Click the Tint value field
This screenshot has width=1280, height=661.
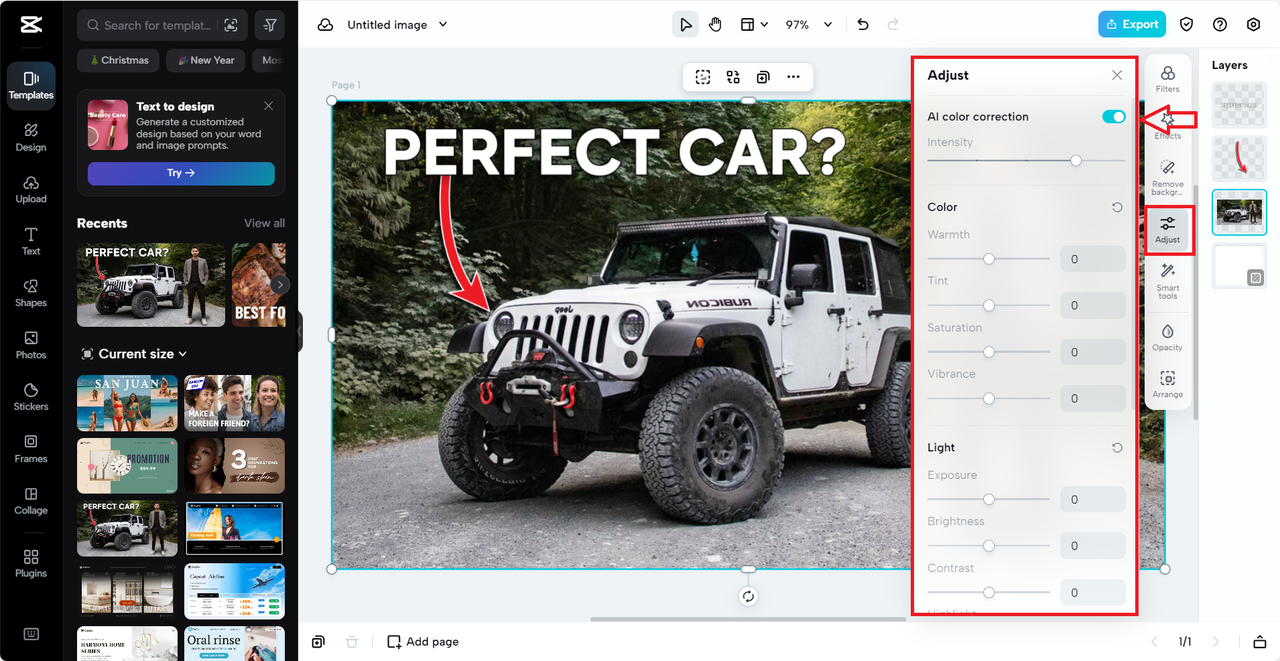click(1093, 306)
